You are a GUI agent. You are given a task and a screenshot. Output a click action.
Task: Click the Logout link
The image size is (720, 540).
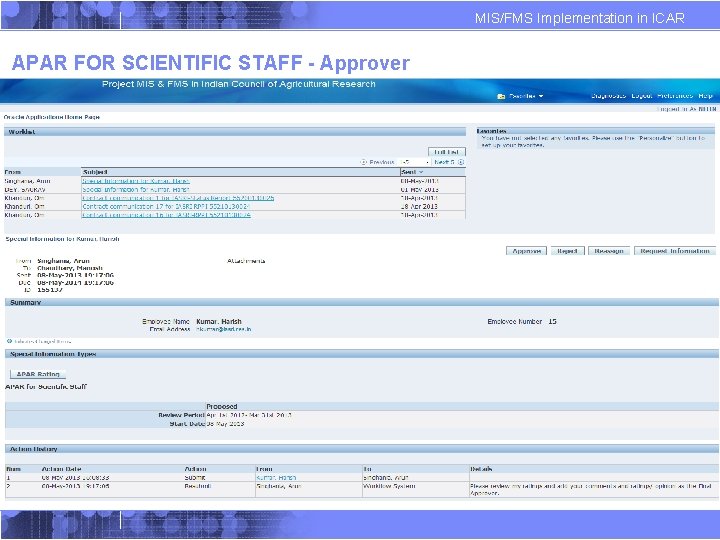pyautogui.click(x=641, y=96)
